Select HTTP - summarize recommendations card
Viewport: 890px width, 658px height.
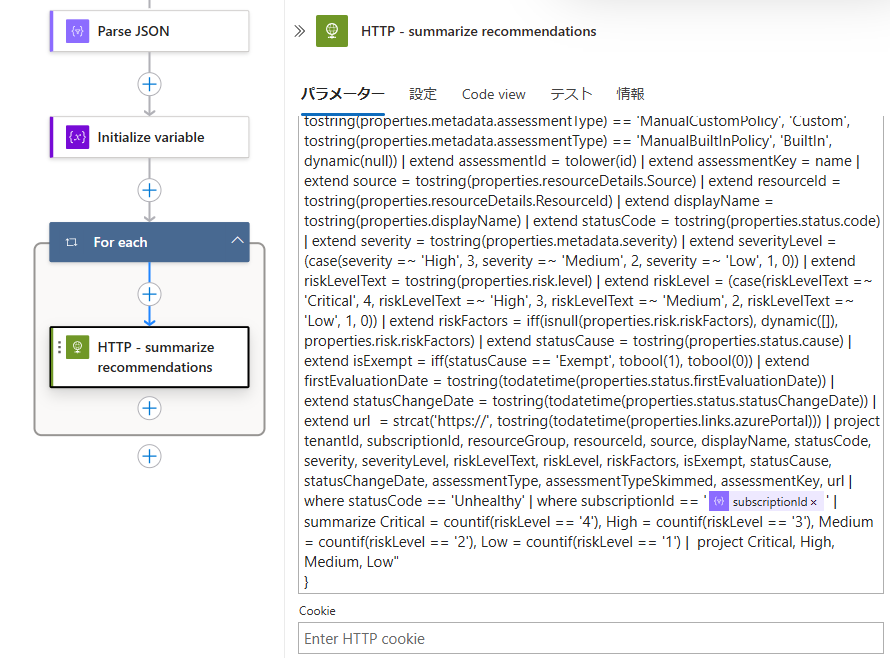click(149, 357)
